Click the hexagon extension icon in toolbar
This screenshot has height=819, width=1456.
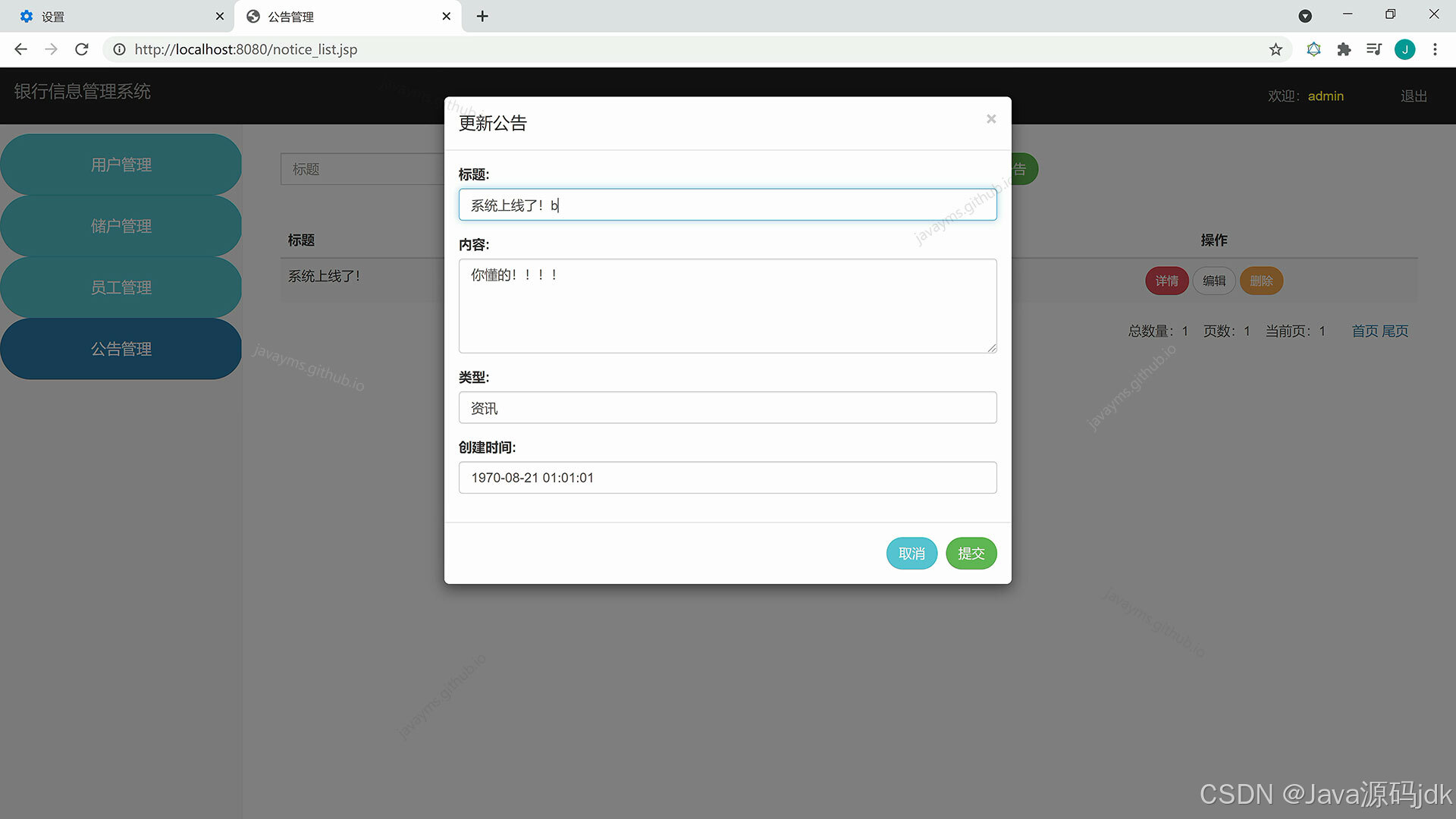click(1313, 49)
